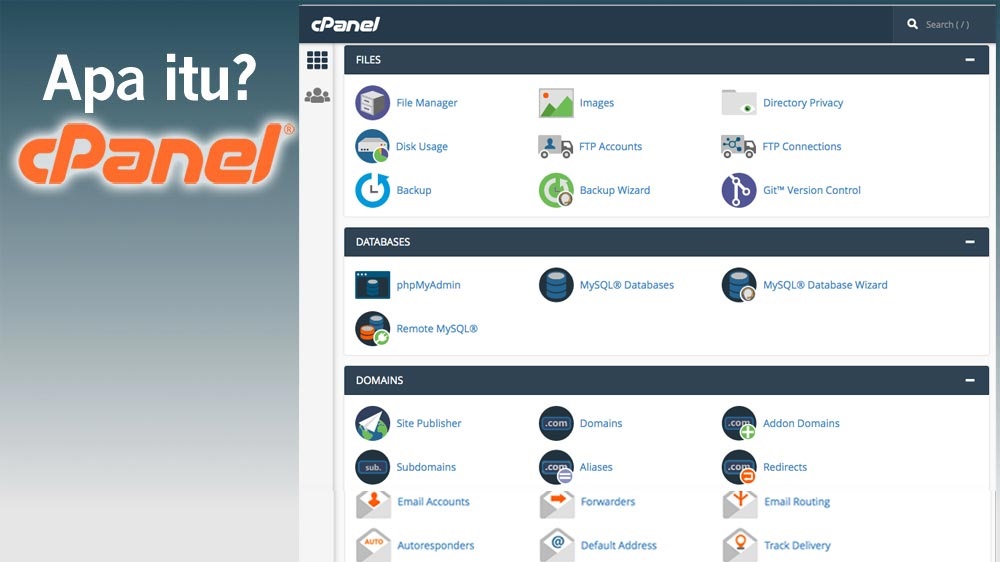
Task: Open the Aliases link
Action: click(596, 467)
